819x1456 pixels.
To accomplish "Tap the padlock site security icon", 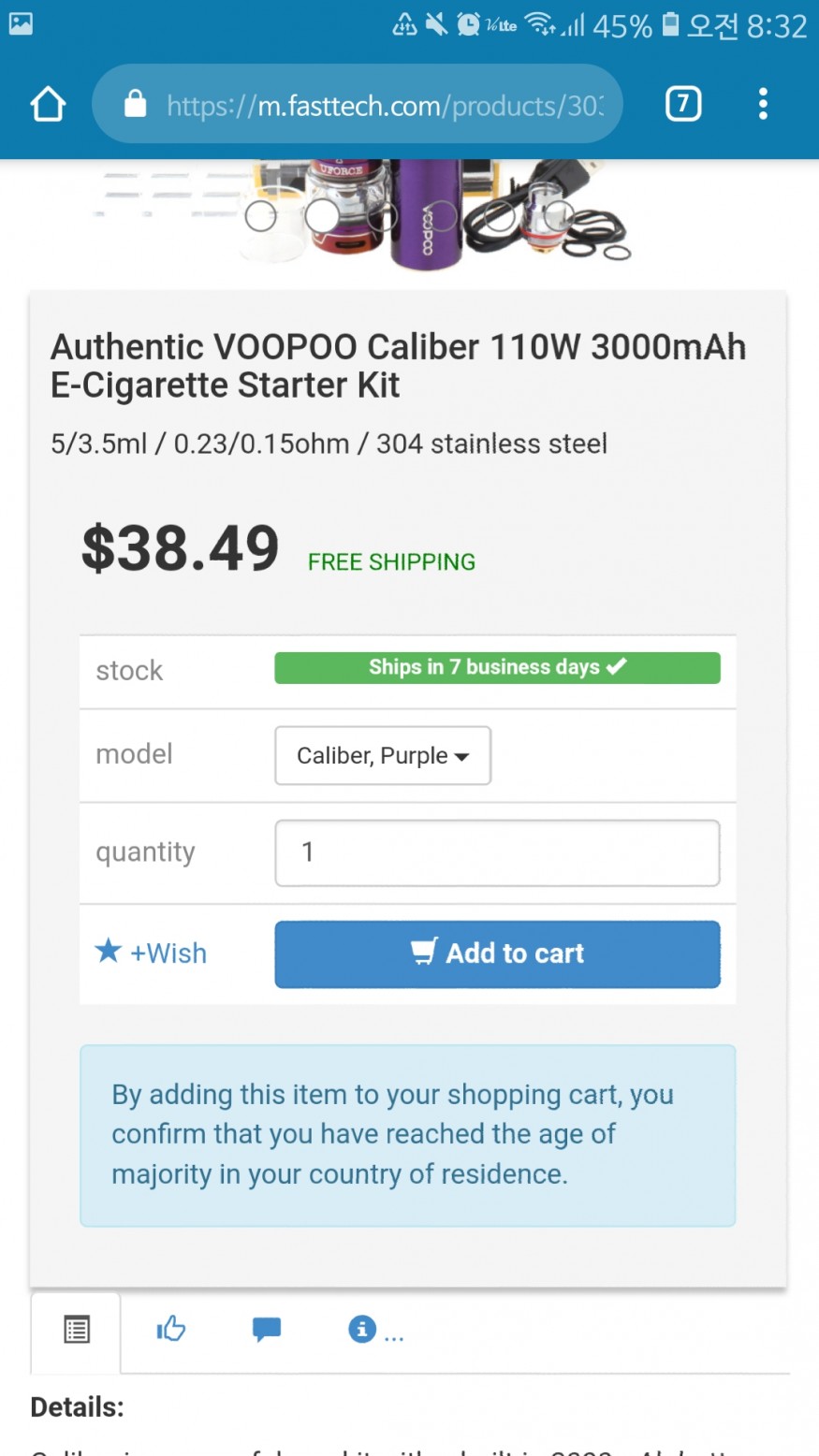I will 136,104.
